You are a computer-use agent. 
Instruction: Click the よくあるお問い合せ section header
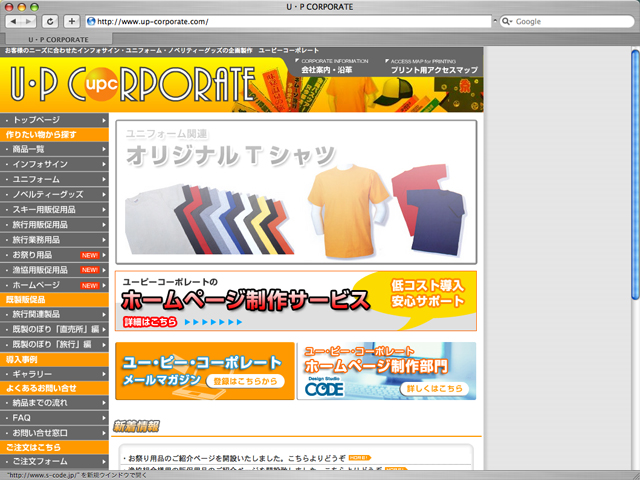pyautogui.click(x=54, y=388)
